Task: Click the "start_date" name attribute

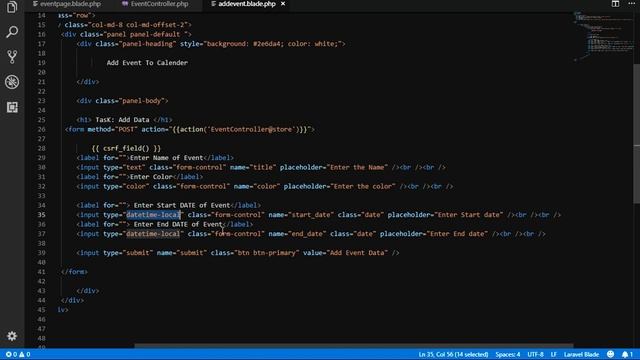Action: pyautogui.click(x=311, y=215)
